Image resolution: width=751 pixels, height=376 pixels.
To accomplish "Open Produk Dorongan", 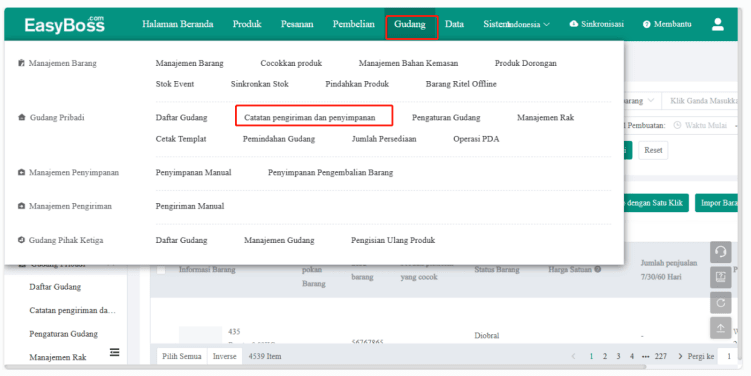I will [x=526, y=63].
